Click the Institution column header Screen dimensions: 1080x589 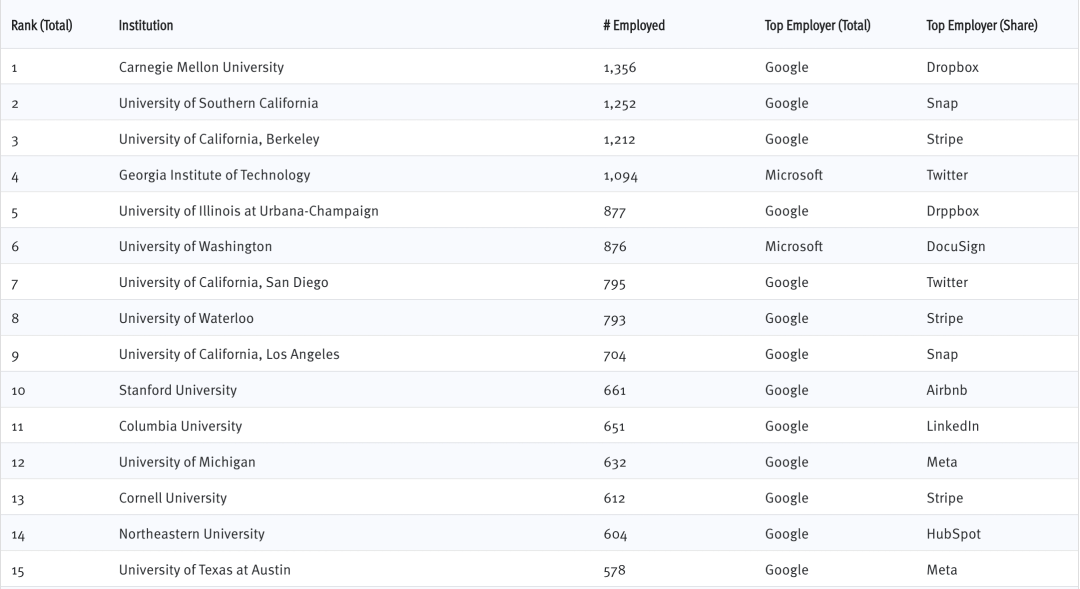pyautogui.click(x=145, y=25)
